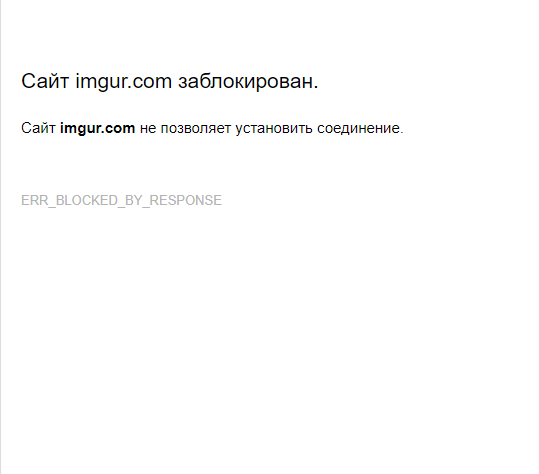Click the word "соединение" ending the description
This screenshot has height=474, width=539.
click(358, 129)
